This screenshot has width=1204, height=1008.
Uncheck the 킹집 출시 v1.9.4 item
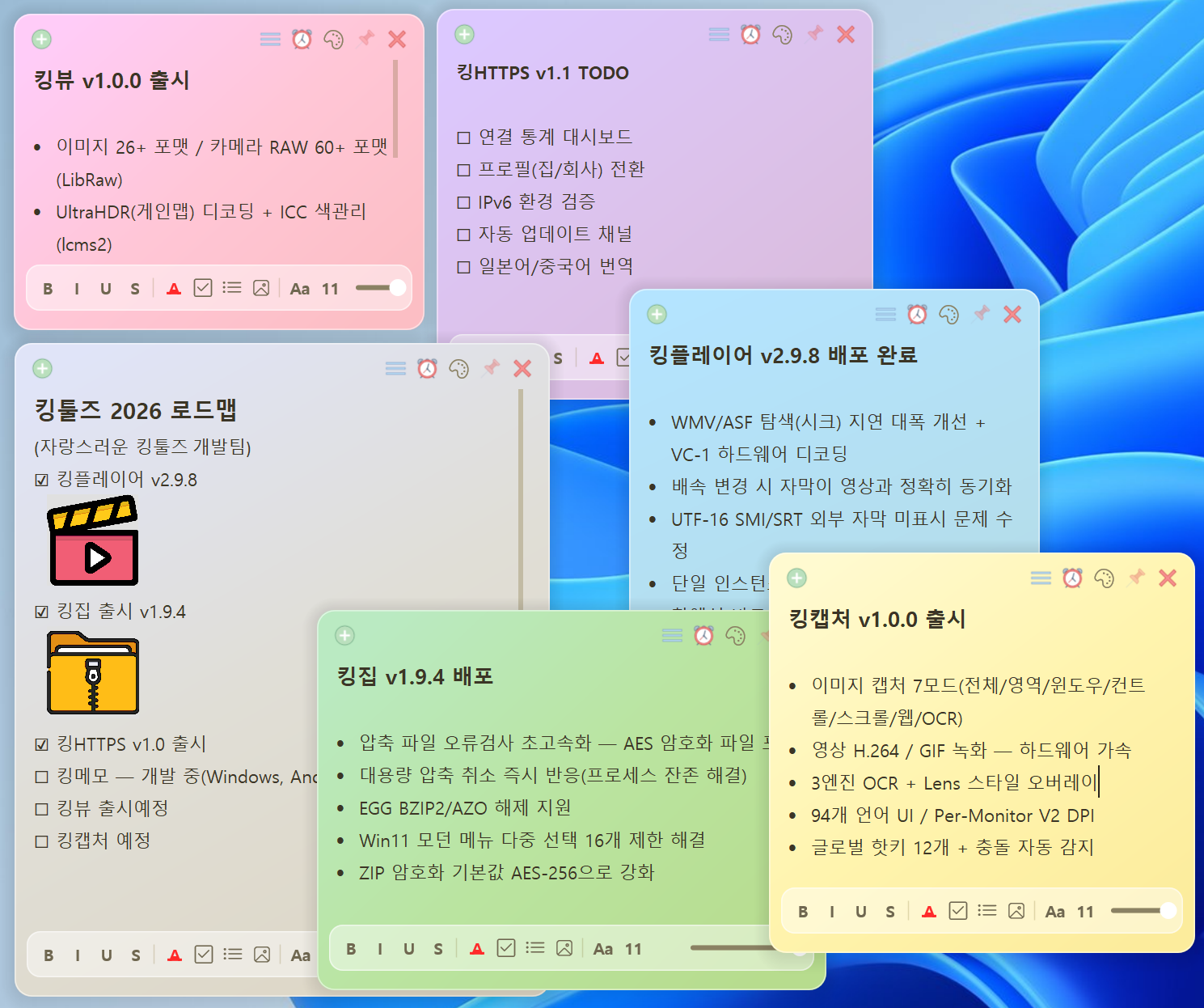(42, 612)
